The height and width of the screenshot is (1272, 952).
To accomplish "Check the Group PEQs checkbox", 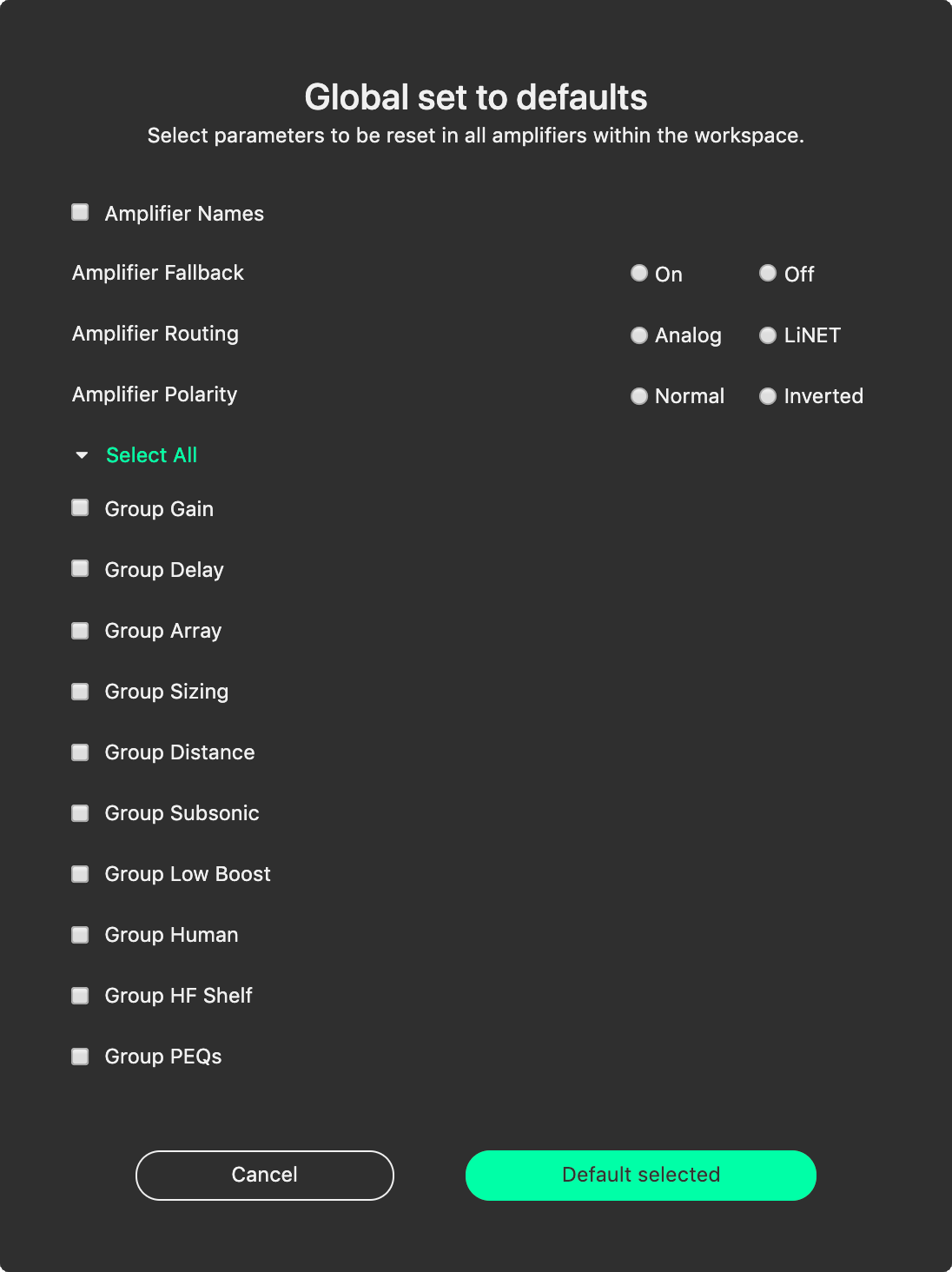I will point(80,1056).
